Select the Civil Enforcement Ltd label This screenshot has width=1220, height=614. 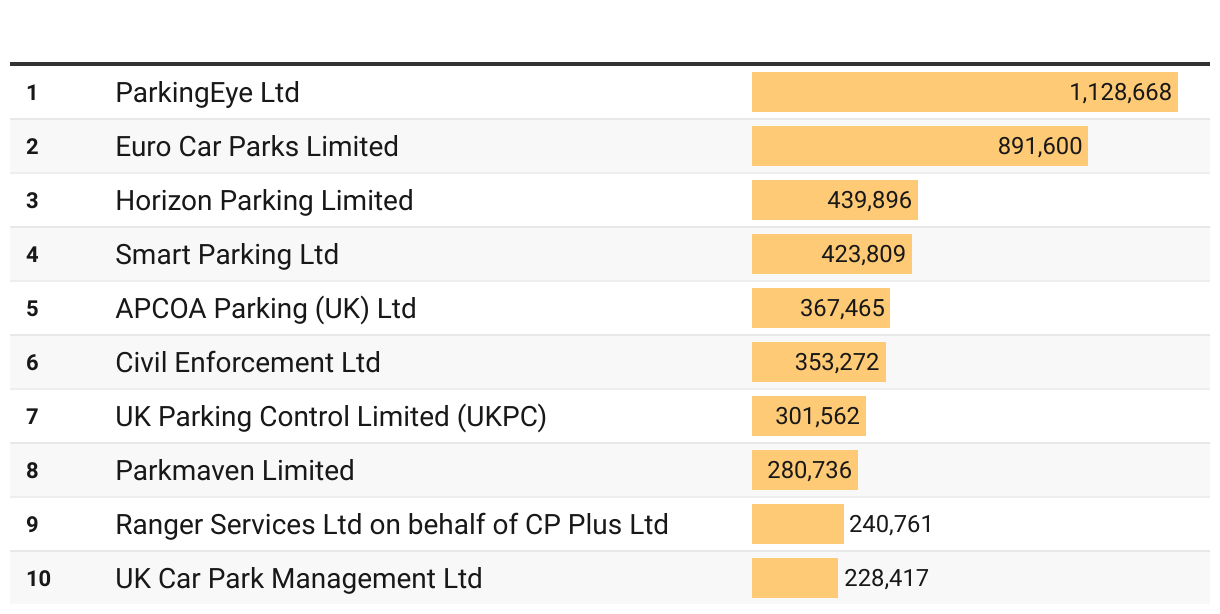coord(248,363)
